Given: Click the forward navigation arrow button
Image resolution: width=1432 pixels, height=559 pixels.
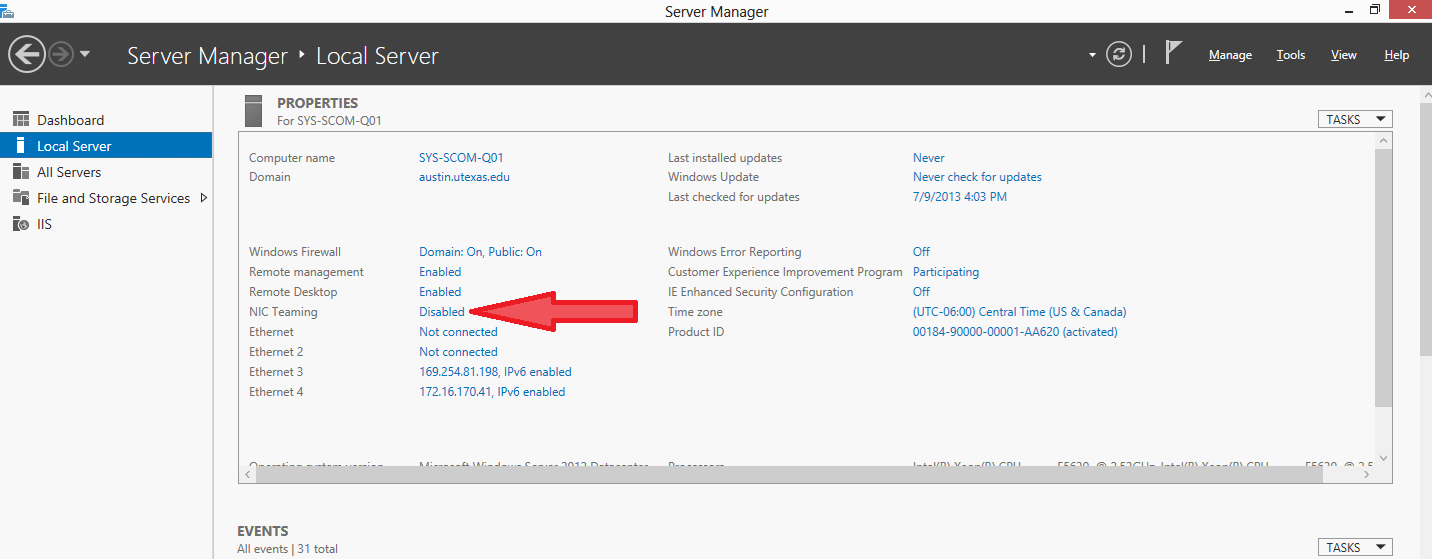Looking at the screenshot, I should coord(61,54).
